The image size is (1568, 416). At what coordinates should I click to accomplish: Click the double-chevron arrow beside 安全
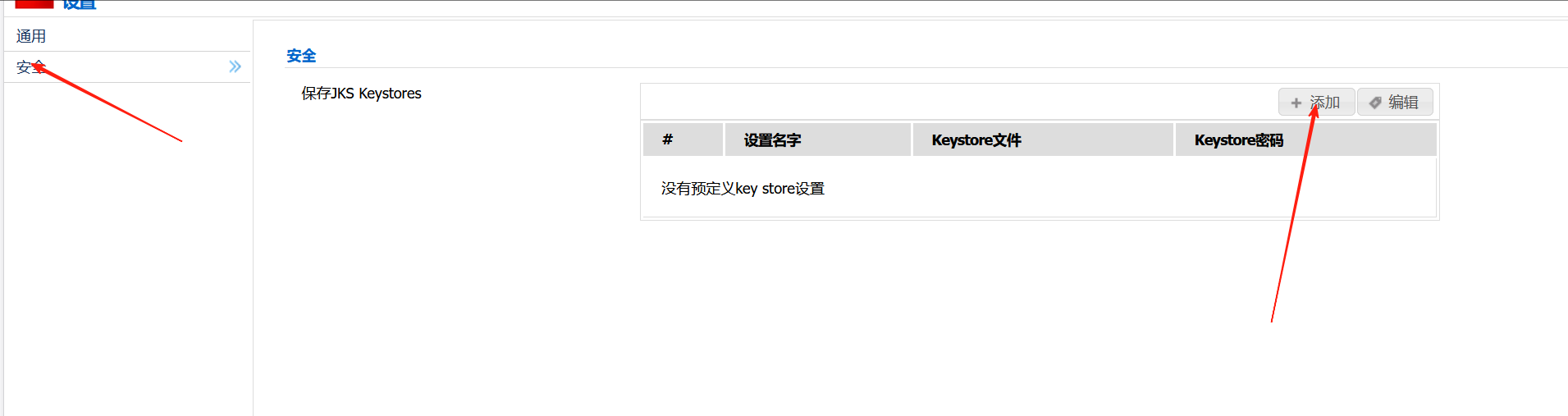[x=235, y=66]
